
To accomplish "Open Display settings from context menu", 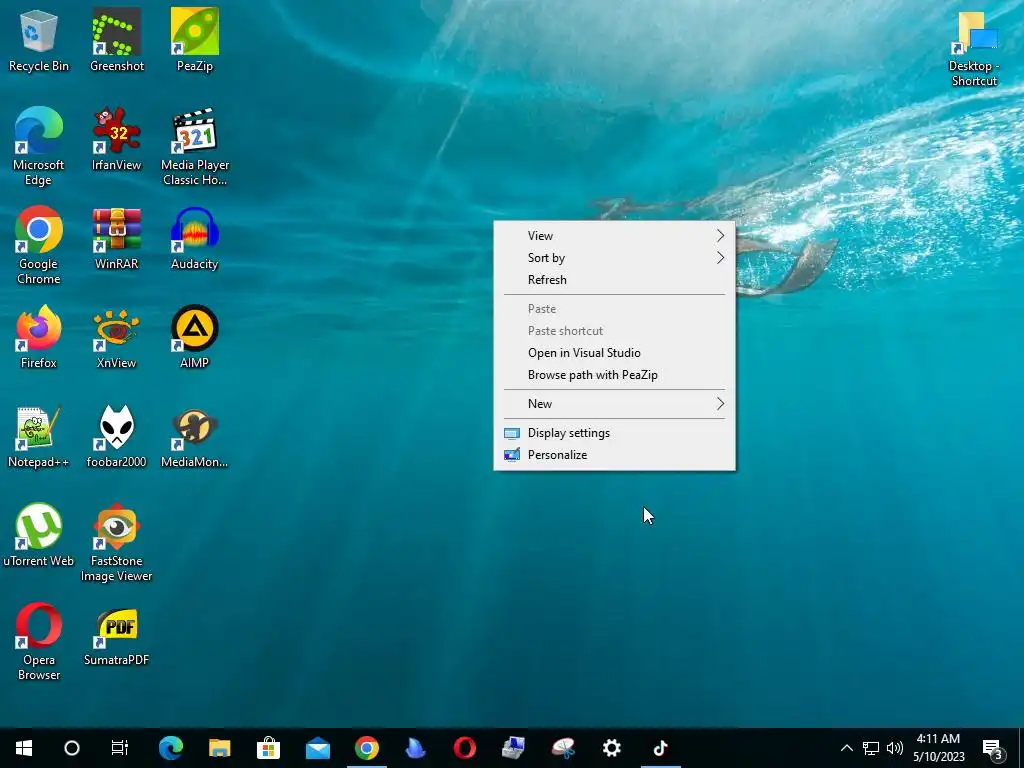I will pyautogui.click(x=615, y=433).
